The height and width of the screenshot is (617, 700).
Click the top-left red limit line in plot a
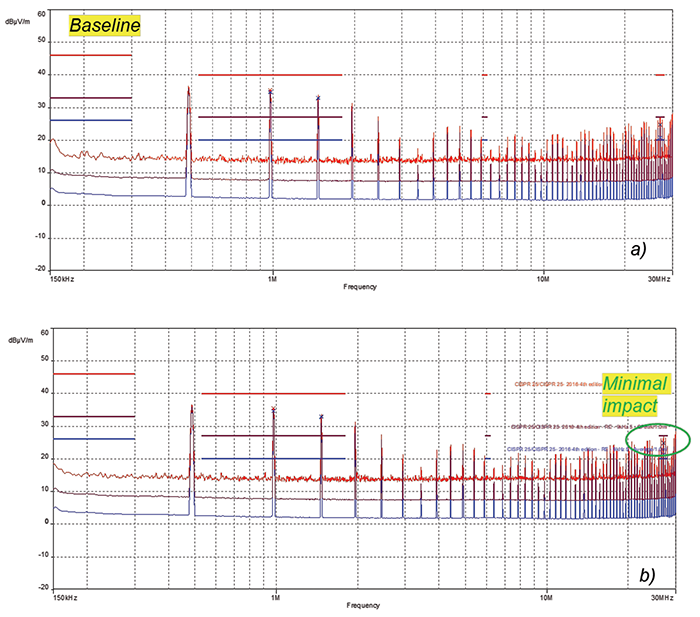click(91, 55)
